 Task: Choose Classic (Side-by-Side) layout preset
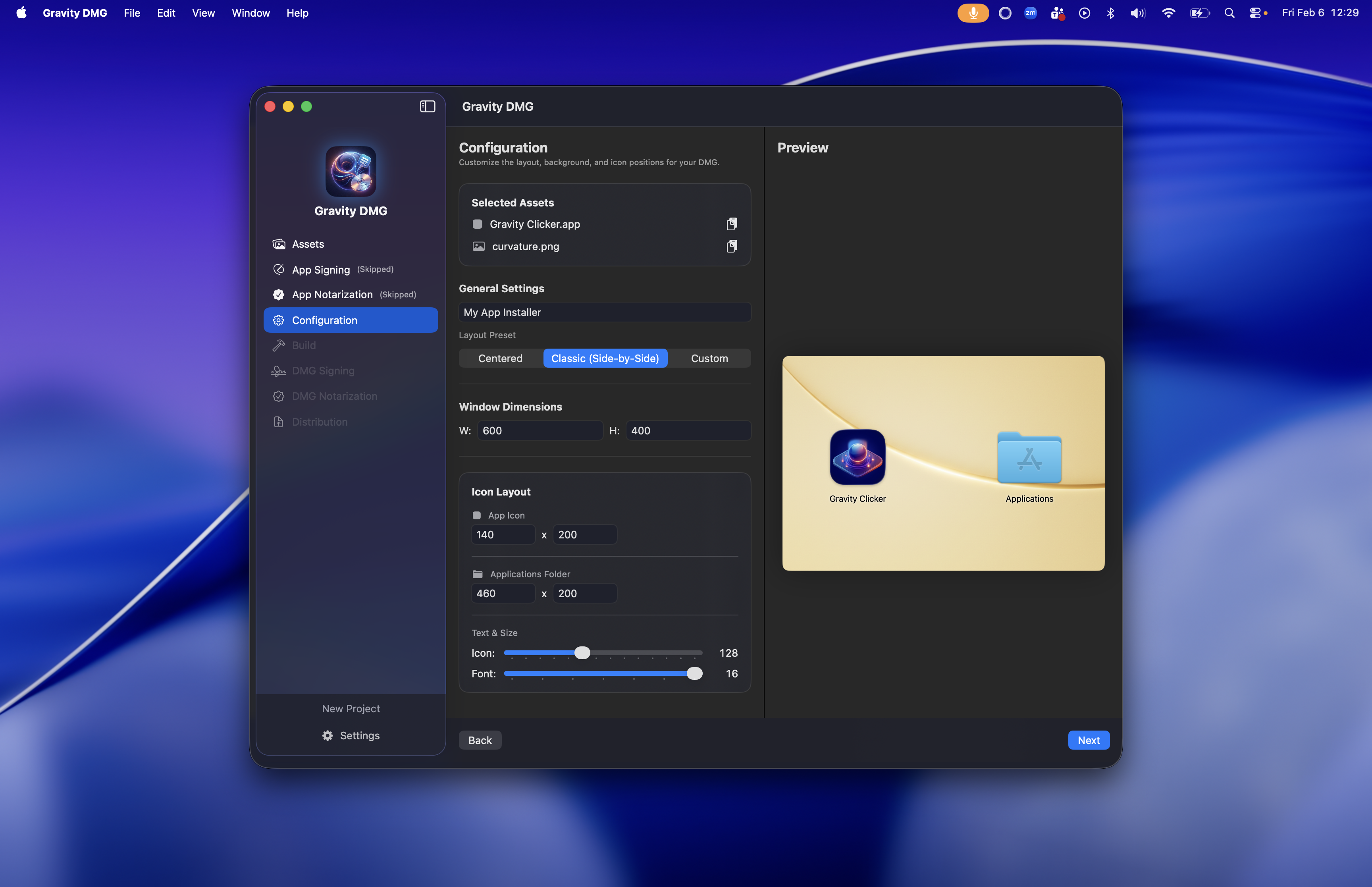tap(605, 358)
